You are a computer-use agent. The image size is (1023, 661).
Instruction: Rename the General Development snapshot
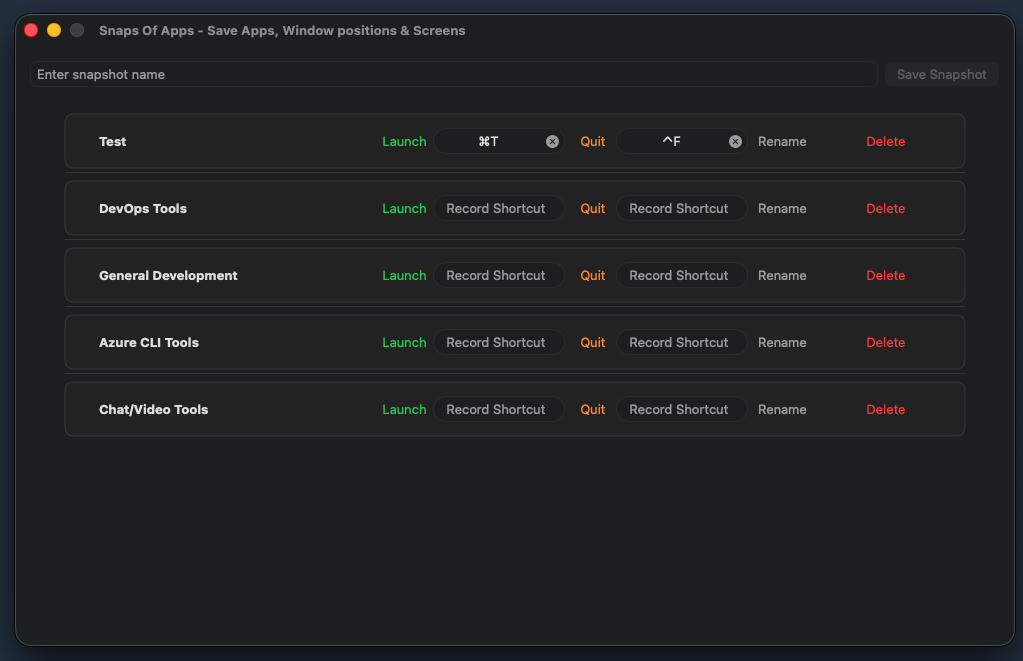pyautogui.click(x=782, y=275)
